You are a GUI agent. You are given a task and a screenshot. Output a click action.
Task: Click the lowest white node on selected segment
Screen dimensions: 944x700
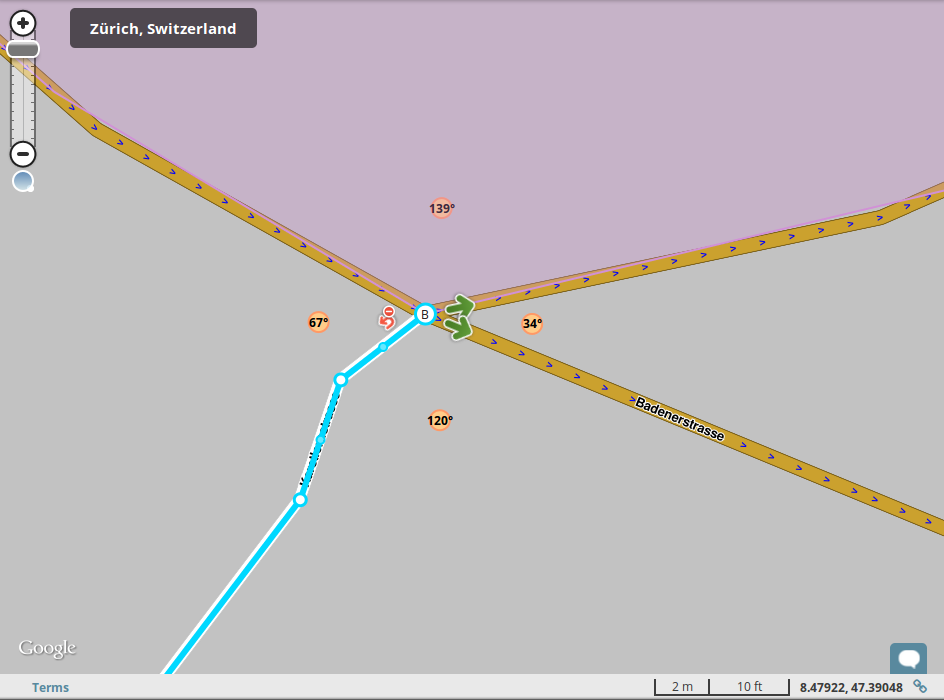[x=300, y=500]
